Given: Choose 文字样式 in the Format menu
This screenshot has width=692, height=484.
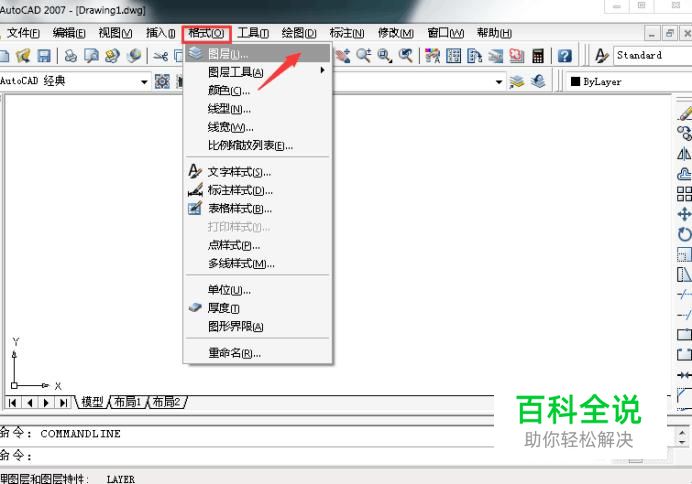Looking at the screenshot, I should (x=257, y=172).
